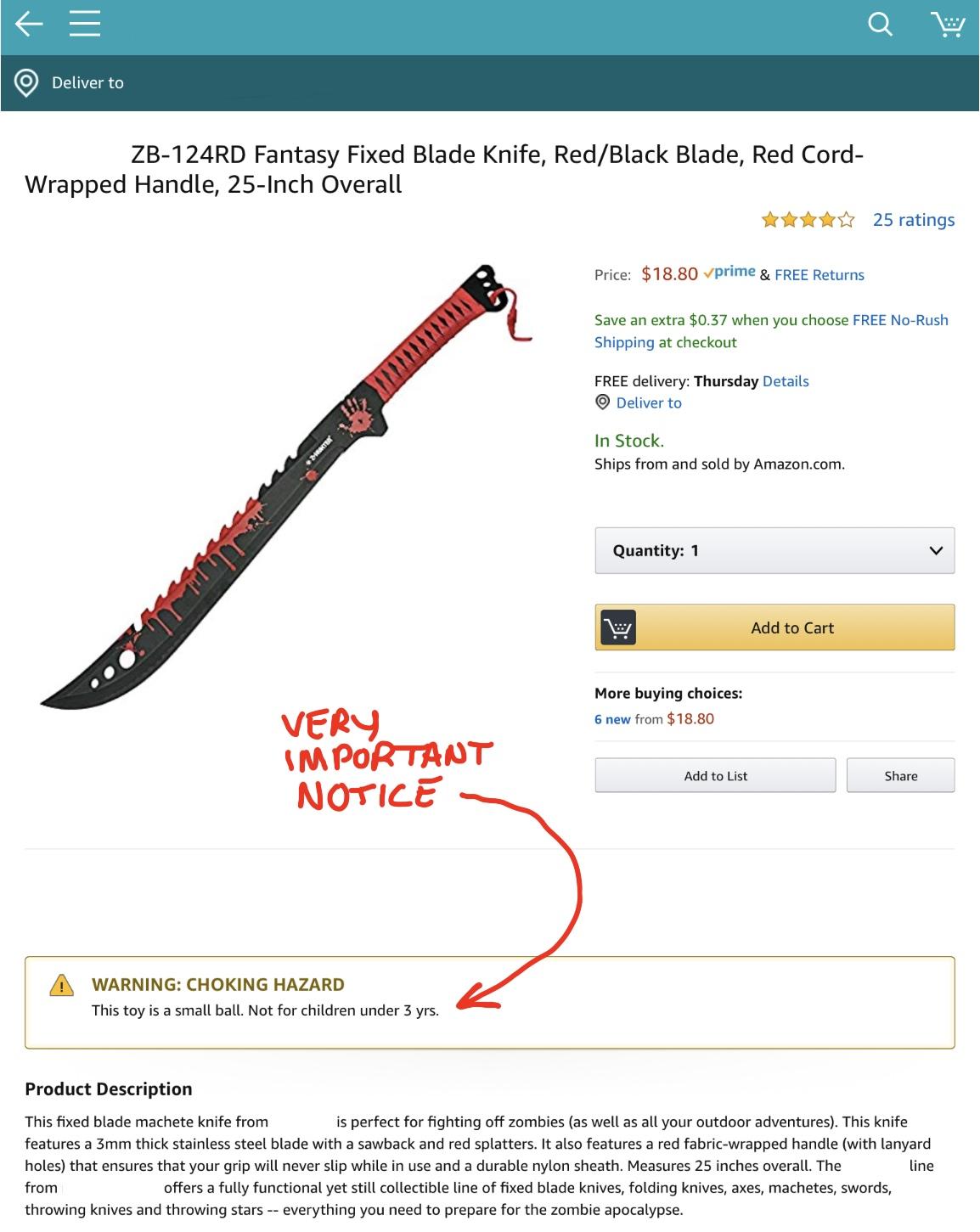The image size is (980, 1232).
Task: Open the shopping cart icon in header
Action: (948, 24)
